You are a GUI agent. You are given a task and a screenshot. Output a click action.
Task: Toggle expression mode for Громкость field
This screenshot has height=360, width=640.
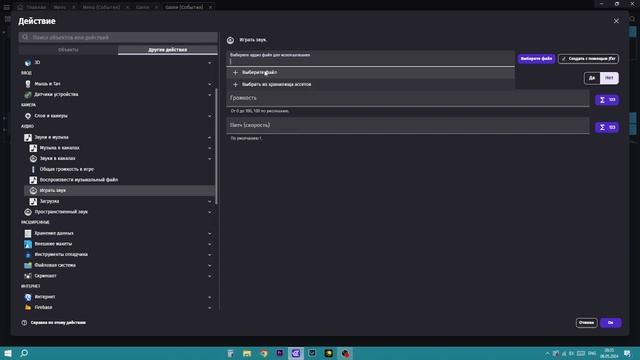click(x=607, y=100)
